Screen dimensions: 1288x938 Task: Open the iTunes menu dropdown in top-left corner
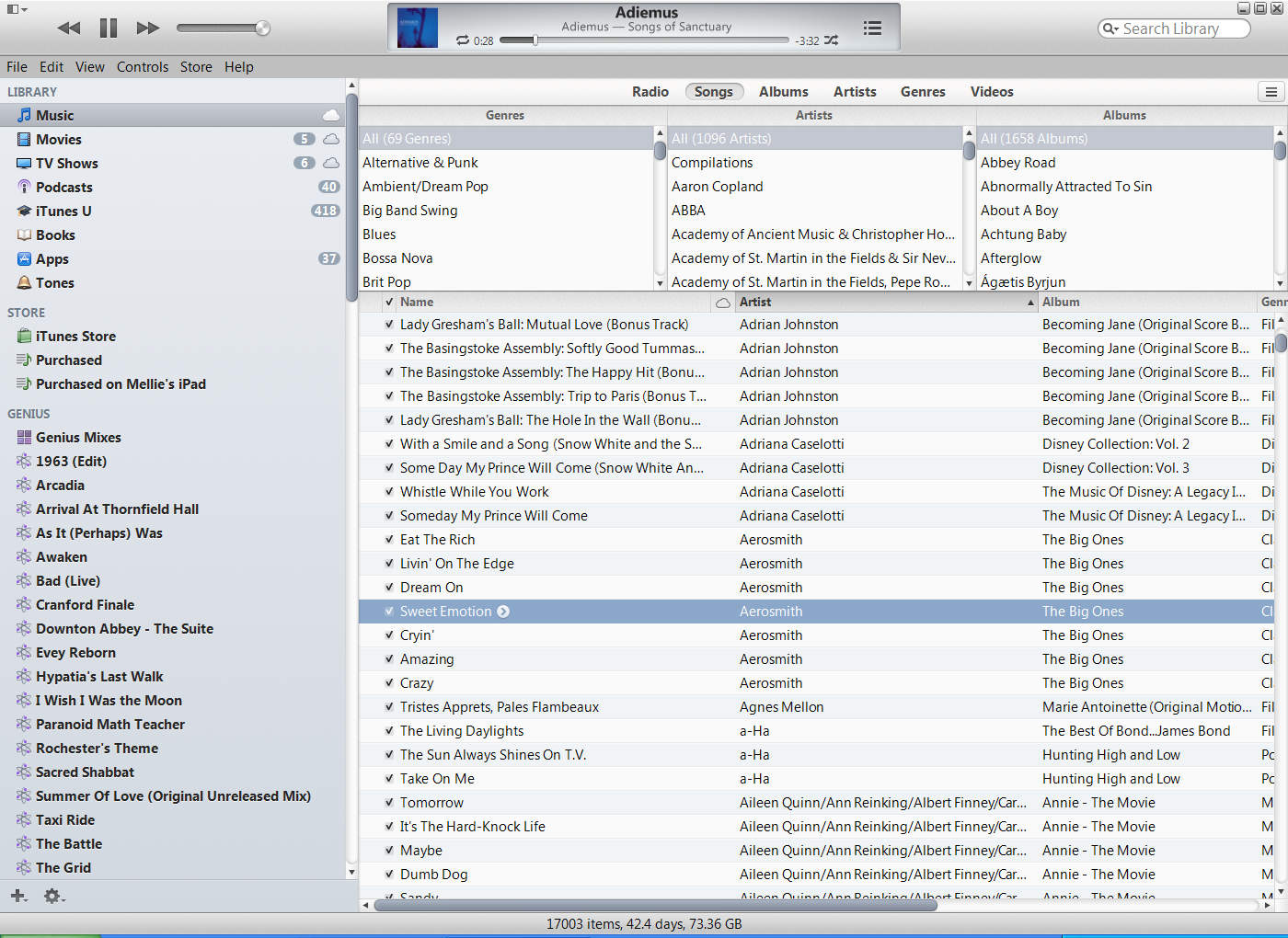[17, 9]
